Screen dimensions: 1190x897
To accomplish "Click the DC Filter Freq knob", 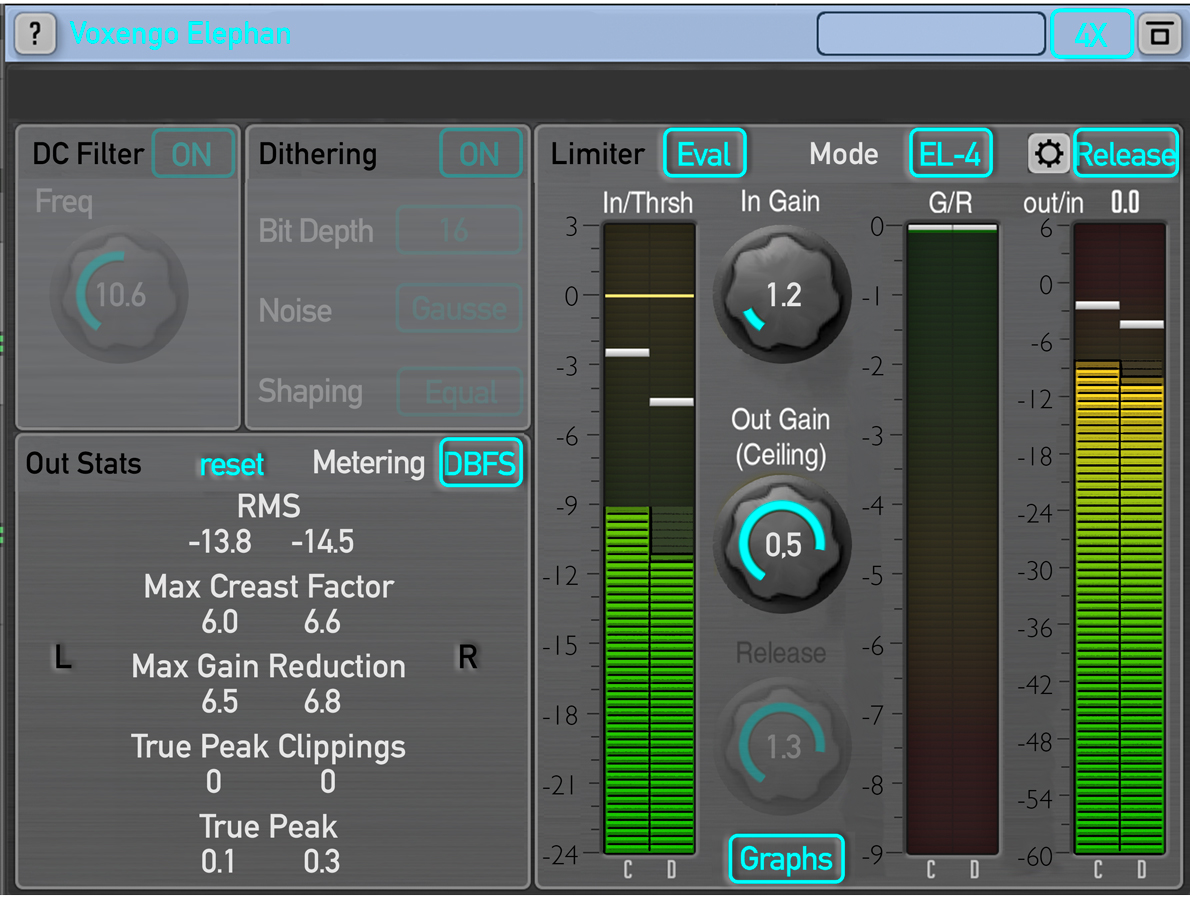I will pos(119,295).
